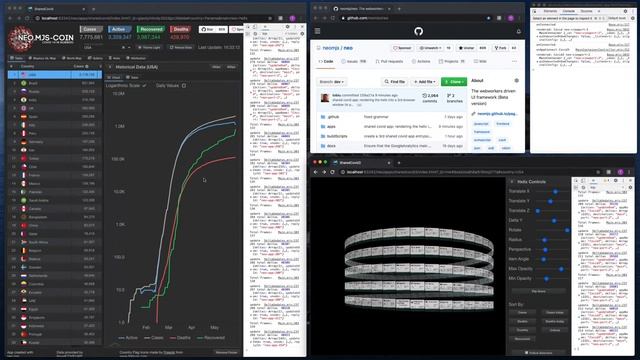Open the .github folder
This screenshot has height=360, width=640.
(x=333, y=117)
